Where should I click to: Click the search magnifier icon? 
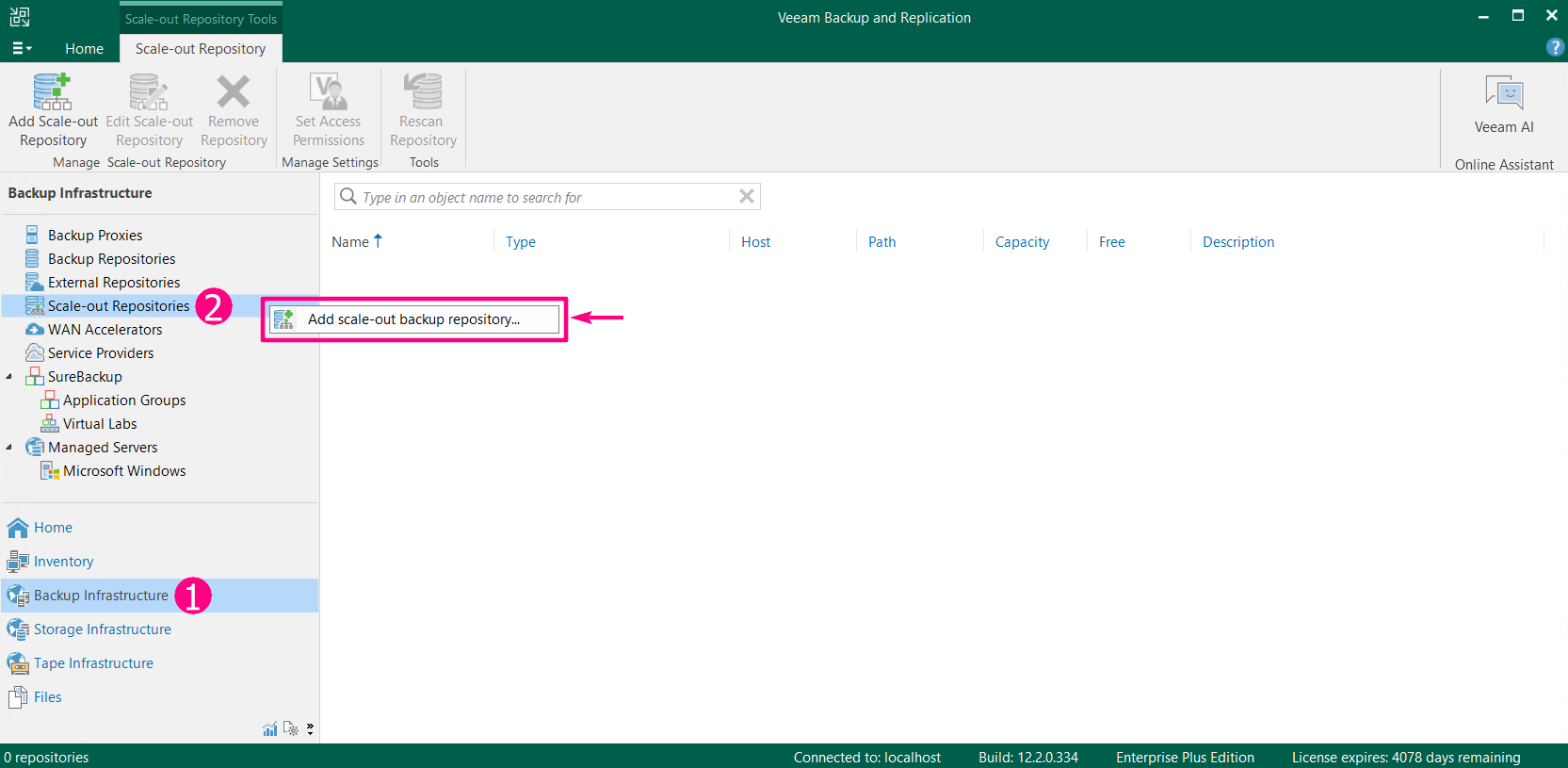[348, 196]
